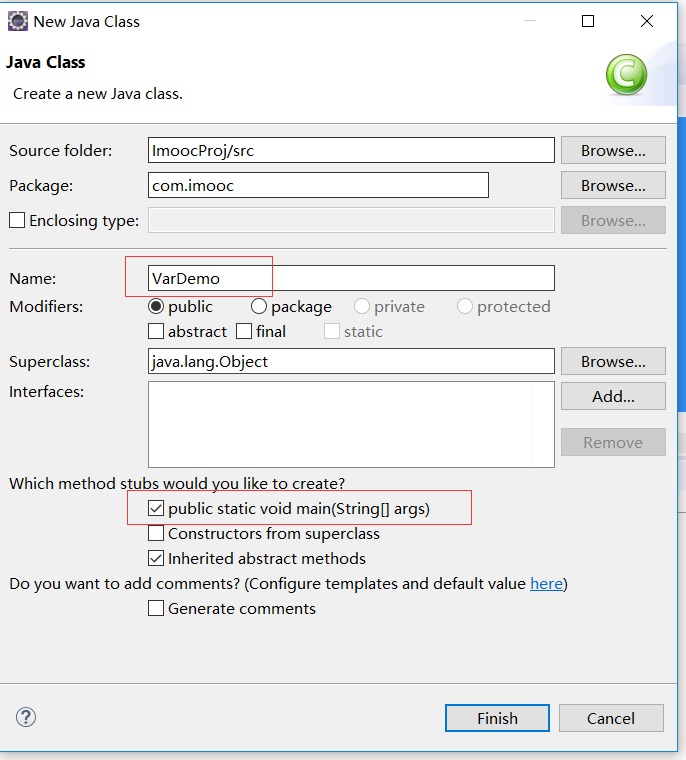Click inside the Interfaces list box
Image resolution: width=686 pixels, height=760 pixels.
351,425
